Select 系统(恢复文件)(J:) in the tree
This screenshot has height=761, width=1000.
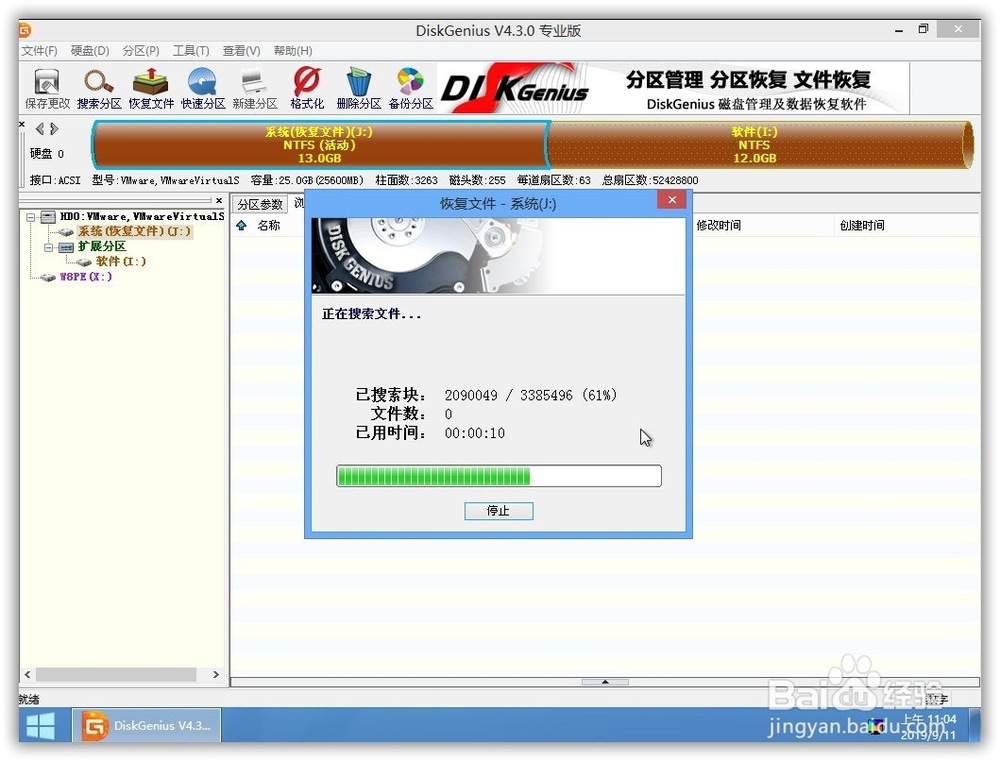pos(134,232)
